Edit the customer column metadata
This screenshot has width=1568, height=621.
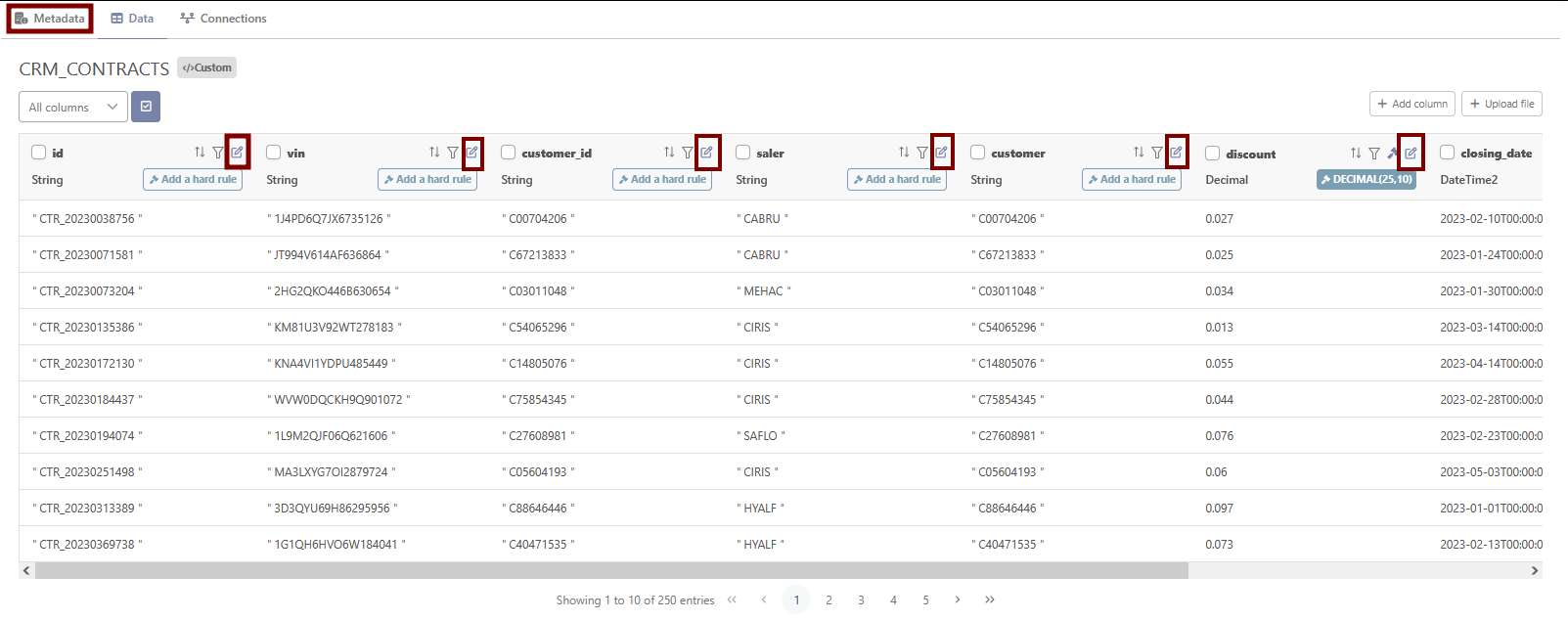pyautogui.click(x=1177, y=153)
